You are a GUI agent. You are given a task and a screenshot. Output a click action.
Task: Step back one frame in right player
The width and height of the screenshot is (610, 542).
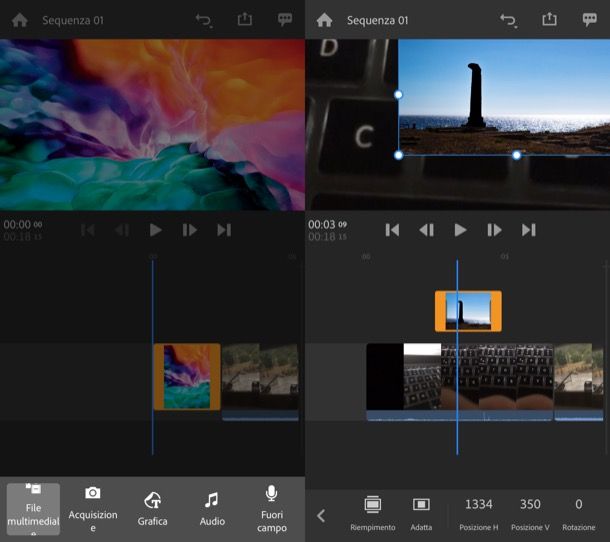pos(426,230)
